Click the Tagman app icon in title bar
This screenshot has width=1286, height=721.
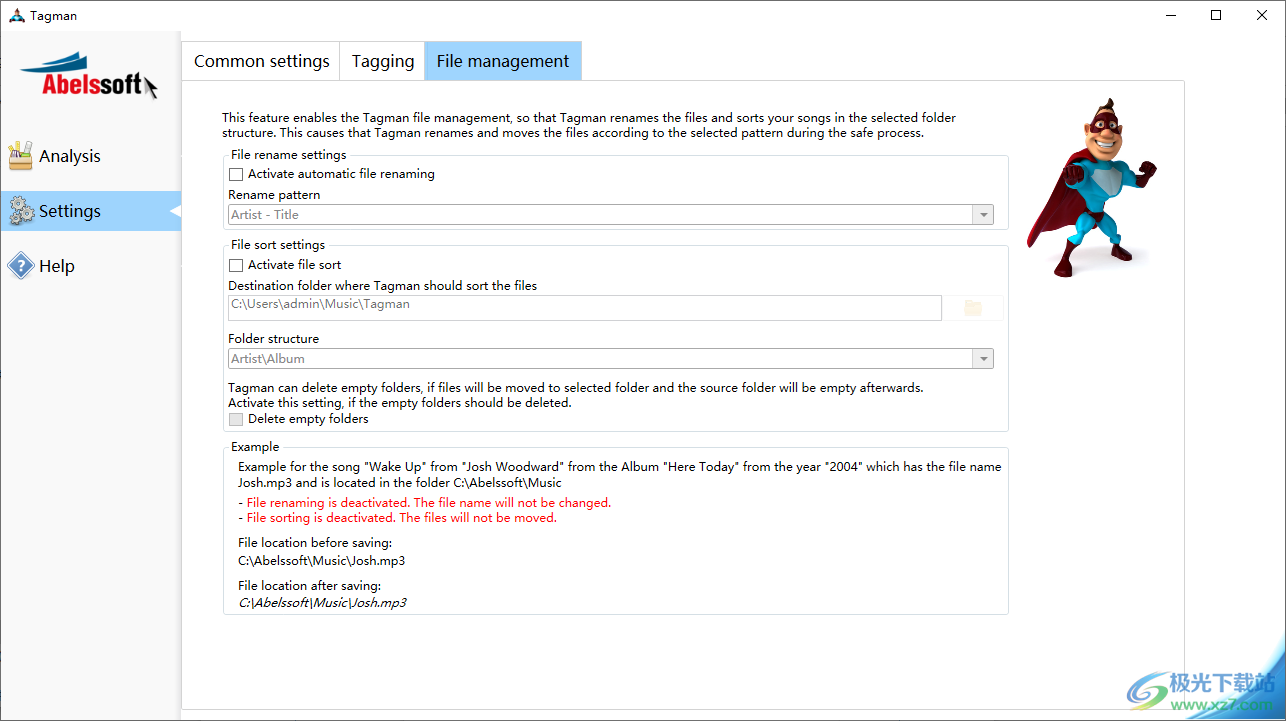(x=16, y=16)
